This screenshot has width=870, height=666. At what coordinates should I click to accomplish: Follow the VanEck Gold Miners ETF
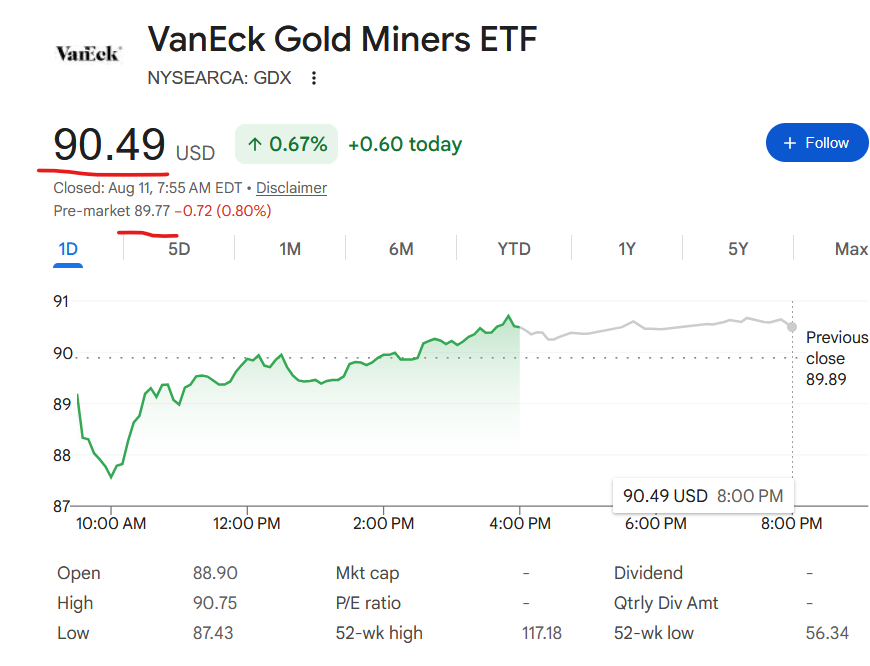(817, 143)
